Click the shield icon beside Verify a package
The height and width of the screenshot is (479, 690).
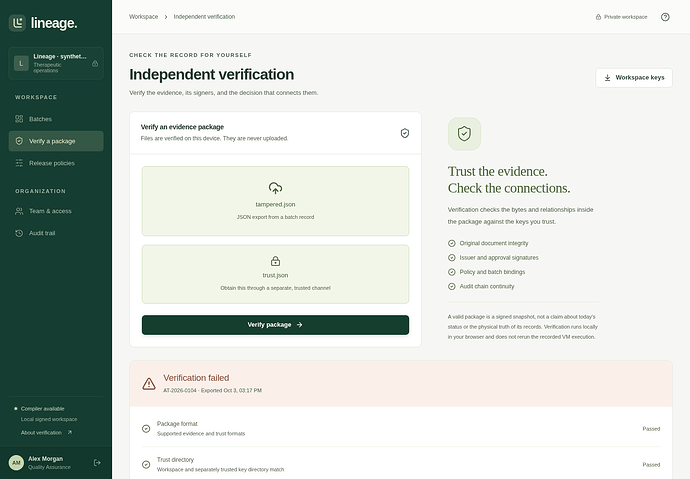coord(19,141)
